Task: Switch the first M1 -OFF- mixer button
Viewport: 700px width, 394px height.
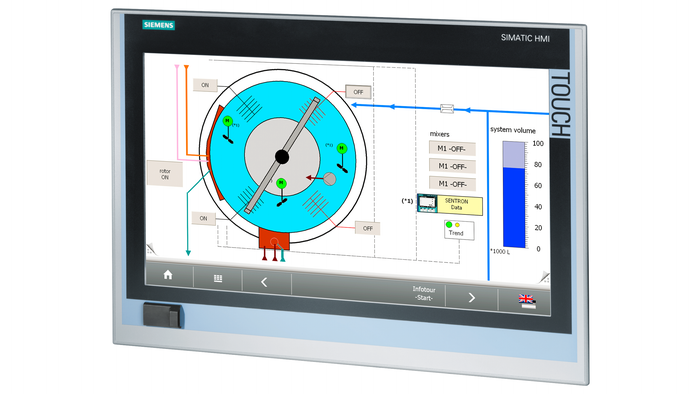Action: (x=452, y=149)
